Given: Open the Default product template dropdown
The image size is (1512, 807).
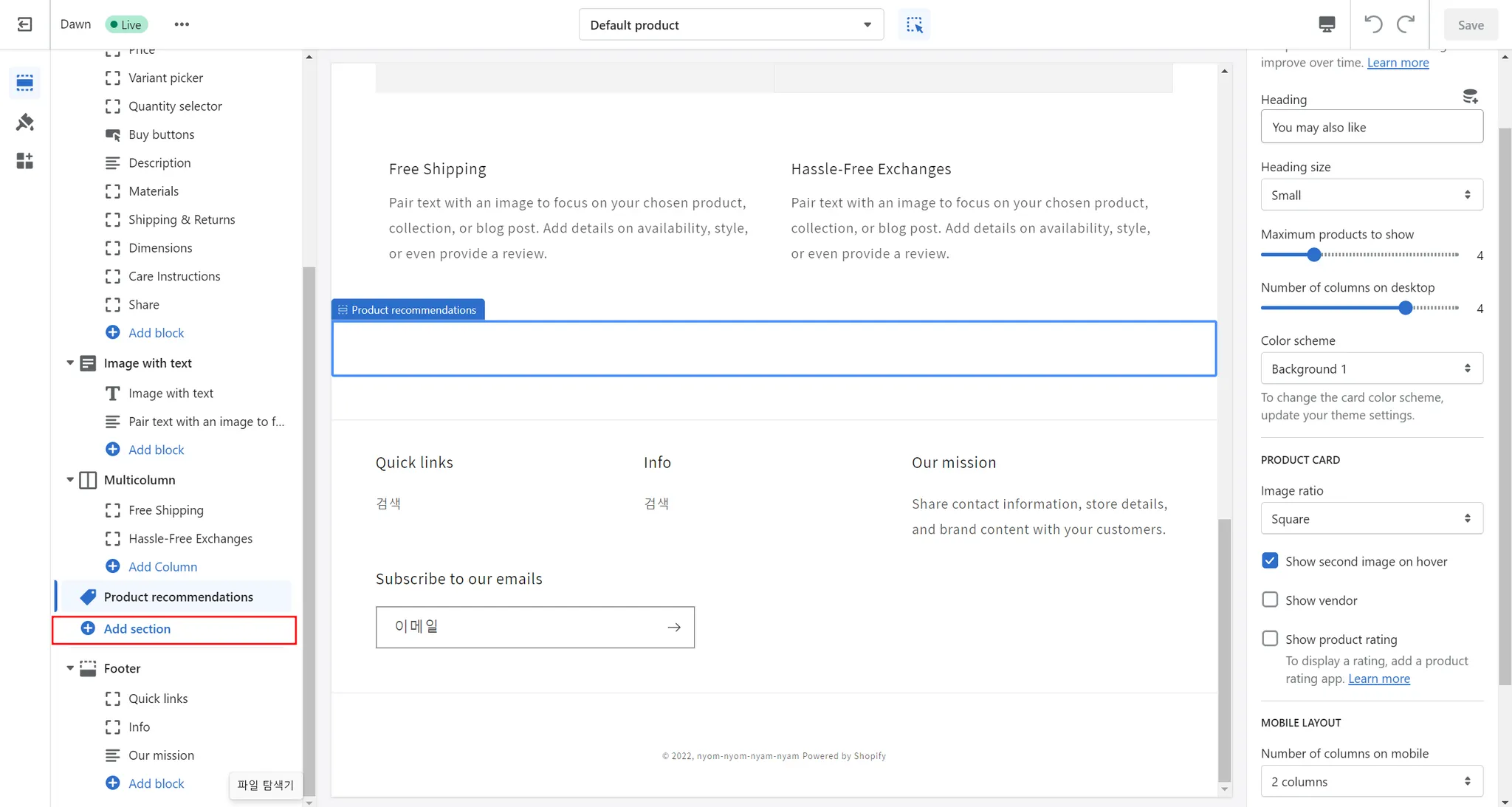Looking at the screenshot, I should 730,24.
